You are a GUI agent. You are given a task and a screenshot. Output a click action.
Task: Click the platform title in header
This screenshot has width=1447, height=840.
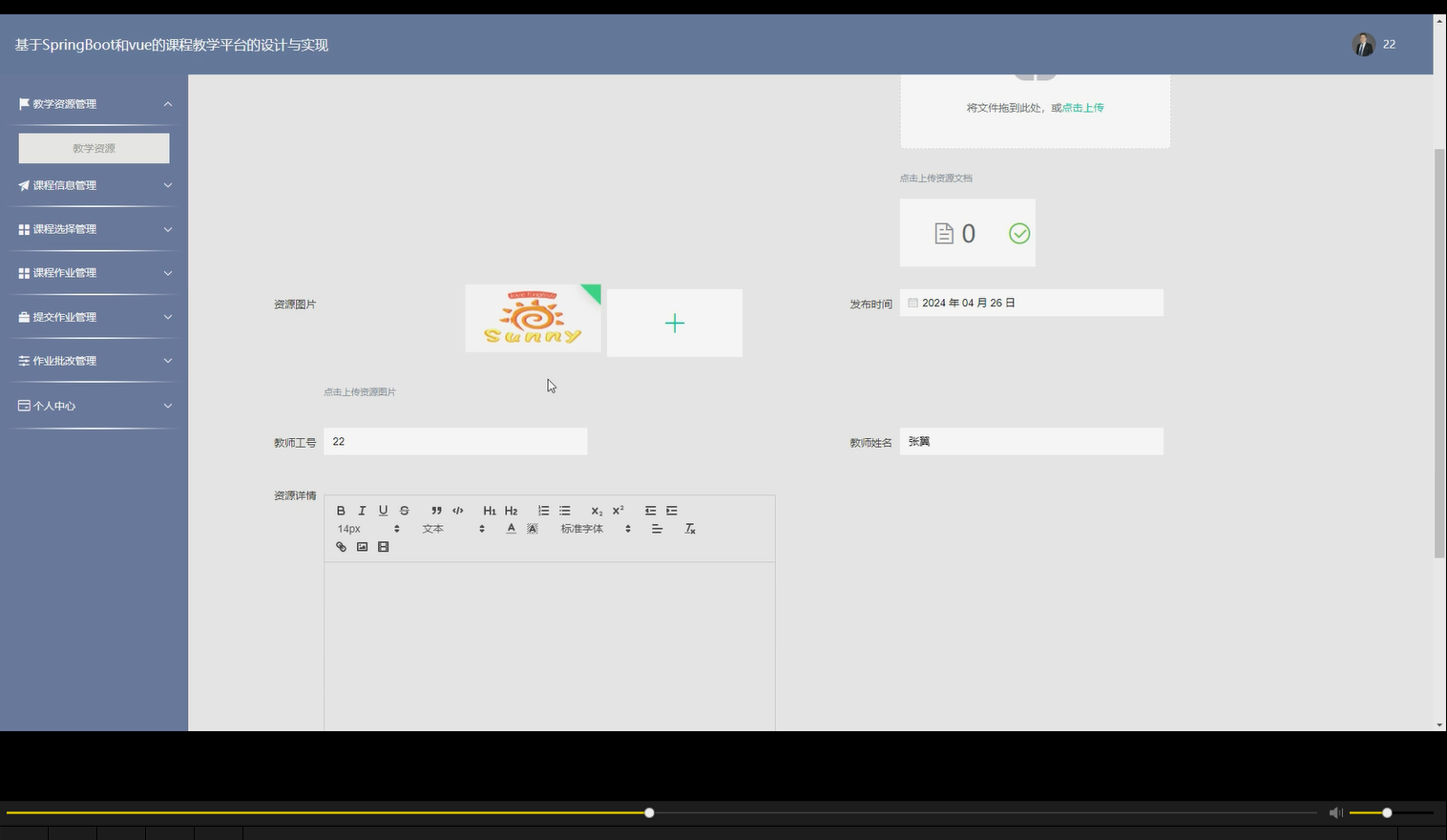(172, 45)
